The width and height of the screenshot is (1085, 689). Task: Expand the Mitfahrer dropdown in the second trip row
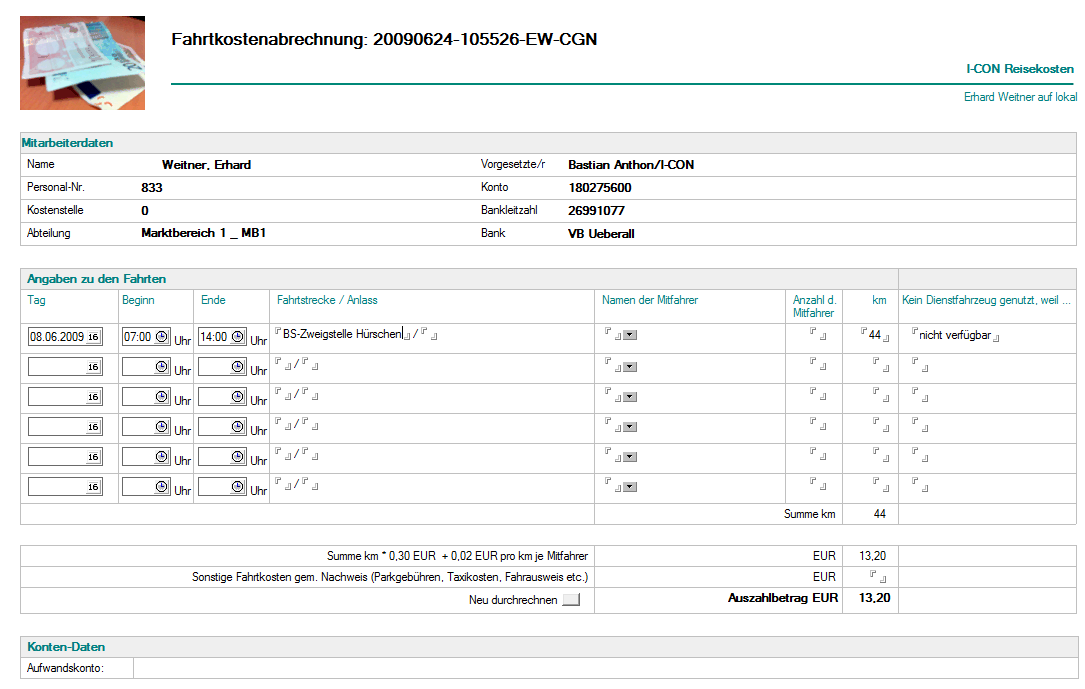(x=630, y=367)
